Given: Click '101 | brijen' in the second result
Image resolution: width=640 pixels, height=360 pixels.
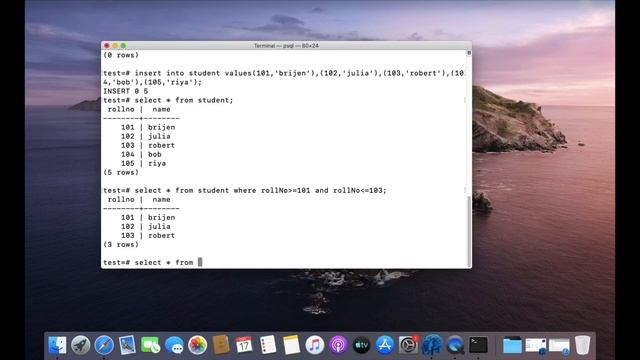Looking at the screenshot, I should click(148, 218).
